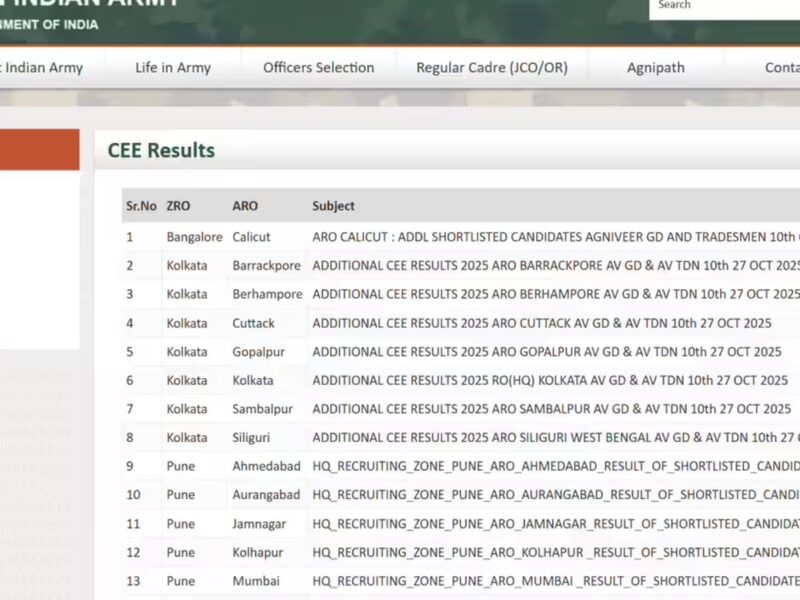Open ARO Gopalpur additional CEE result

(547, 352)
